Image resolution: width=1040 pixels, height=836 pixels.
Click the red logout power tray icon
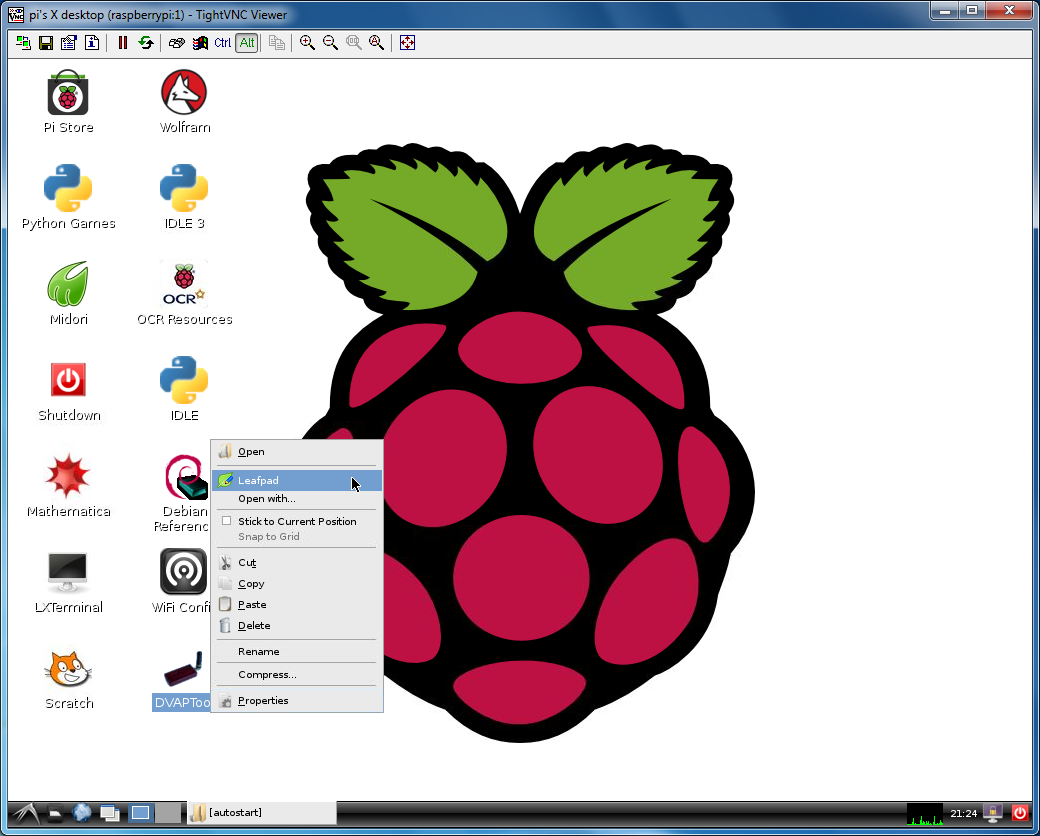point(1019,813)
